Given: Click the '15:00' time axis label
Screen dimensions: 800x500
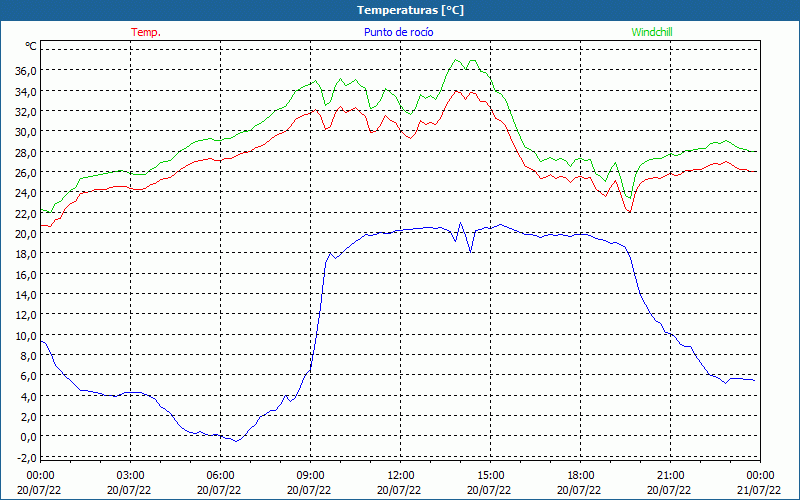Looking at the screenshot, I should (490, 476).
